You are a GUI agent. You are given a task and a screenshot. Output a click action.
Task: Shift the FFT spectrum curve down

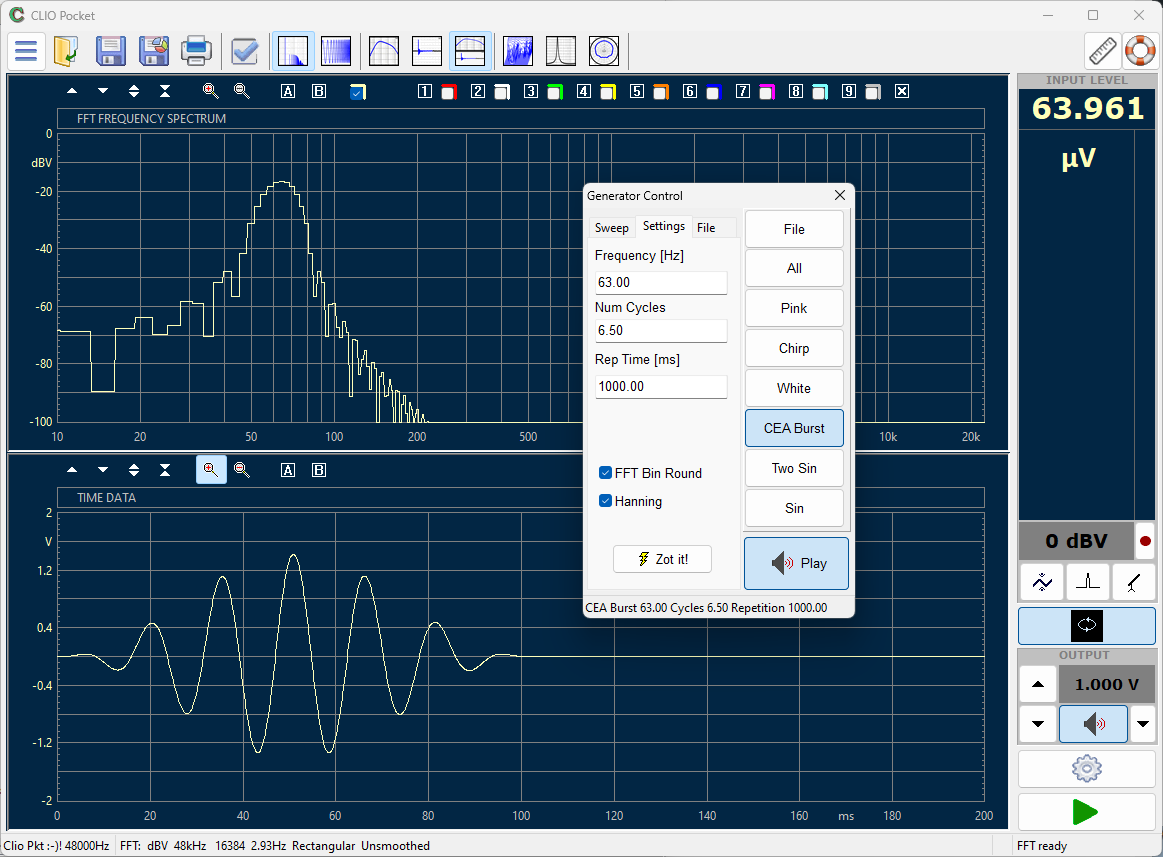103,91
